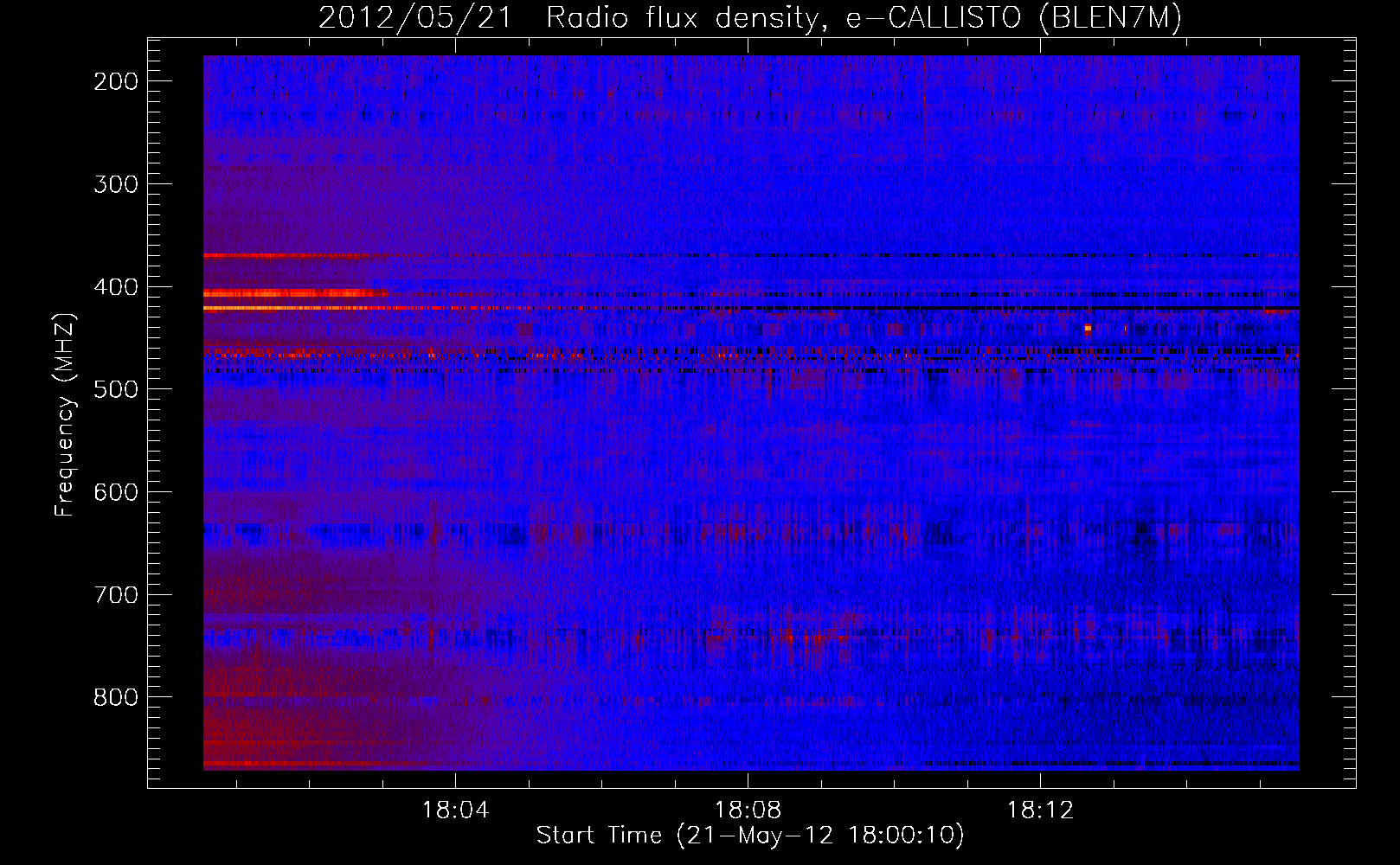
Task: Click the 400 frequency tick label
Action: pyautogui.click(x=116, y=287)
